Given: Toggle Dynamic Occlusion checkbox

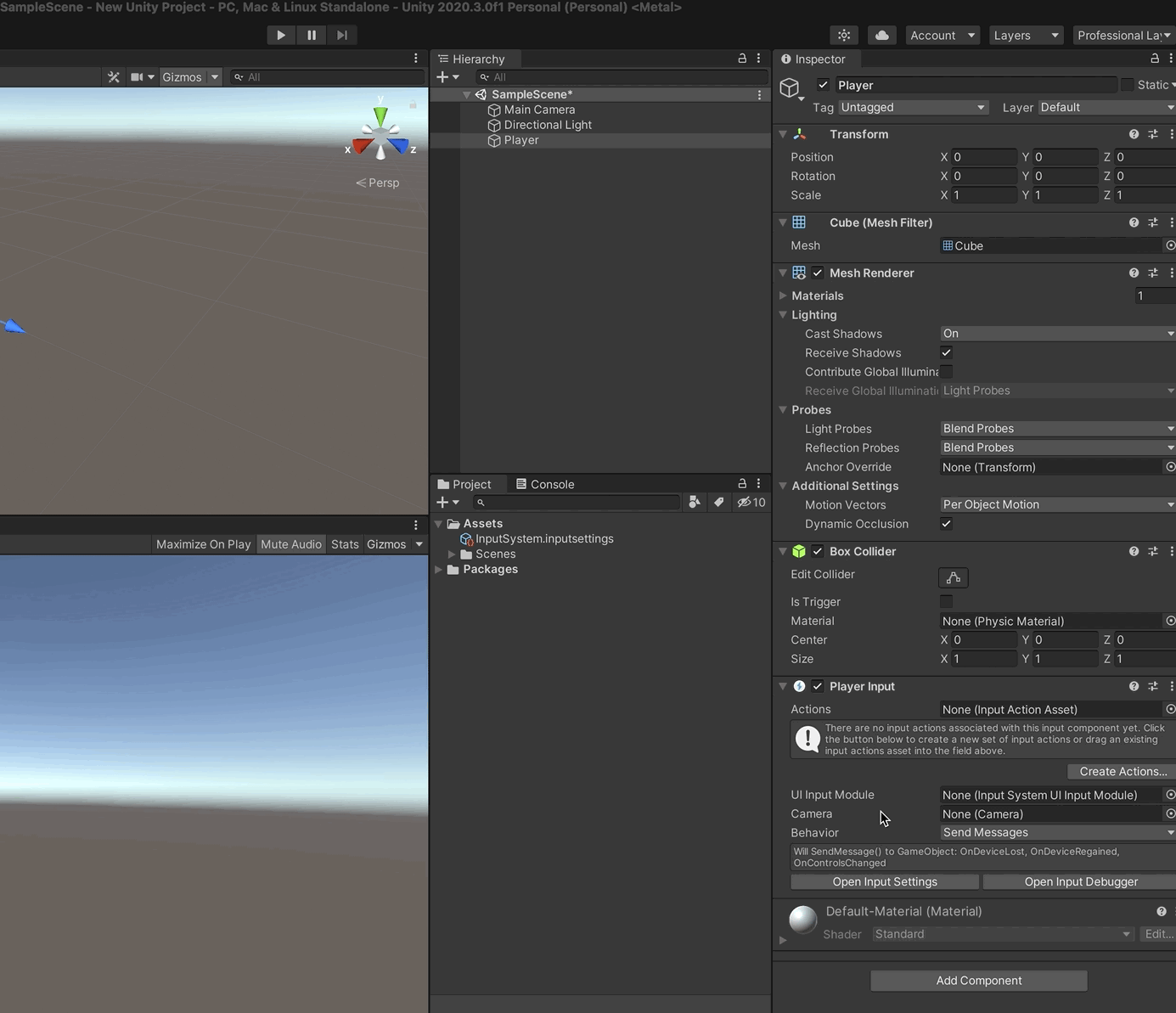Looking at the screenshot, I should pos(946,524).
